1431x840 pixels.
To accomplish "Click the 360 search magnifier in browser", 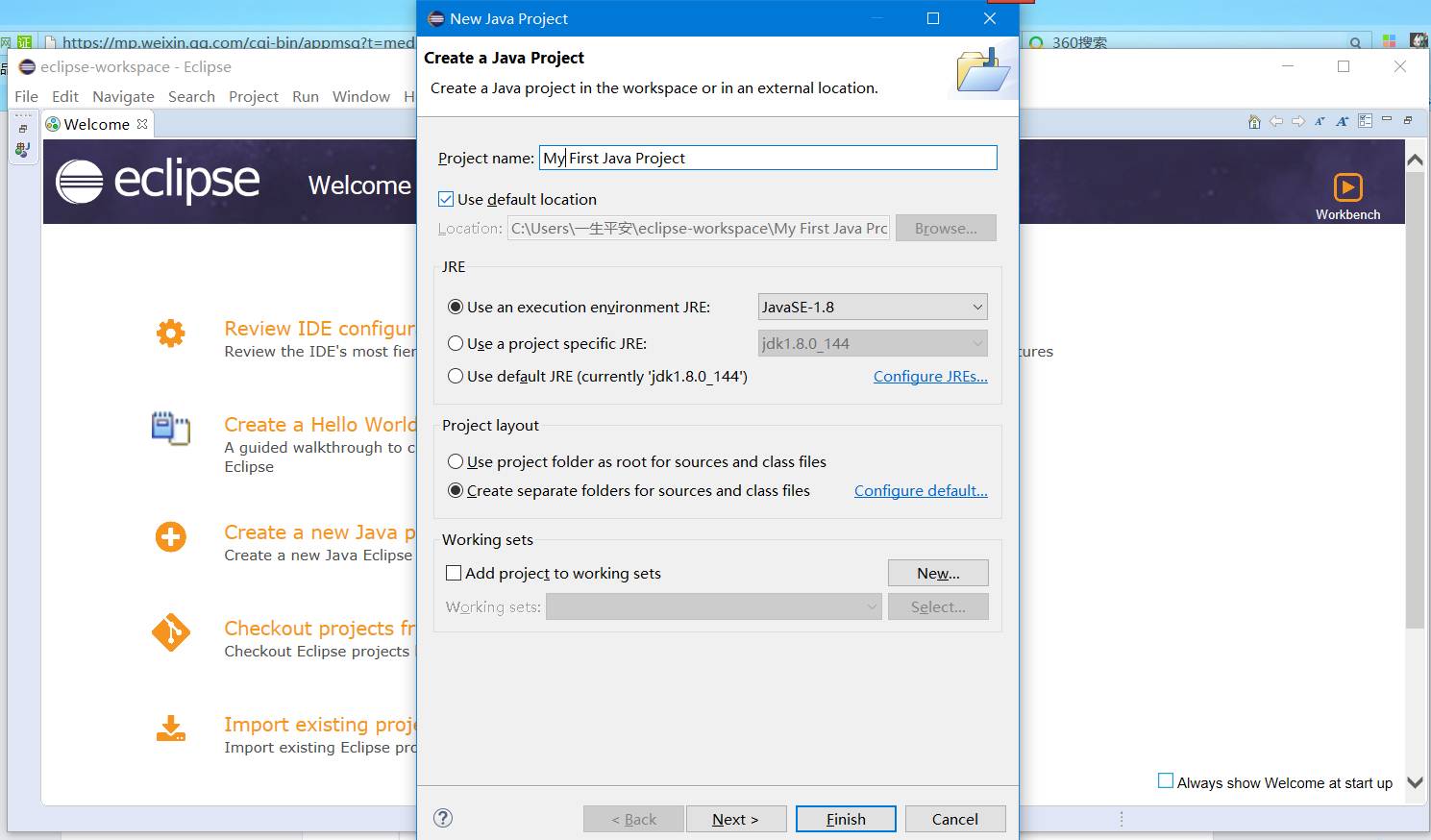I will [x=1355, y=42].
